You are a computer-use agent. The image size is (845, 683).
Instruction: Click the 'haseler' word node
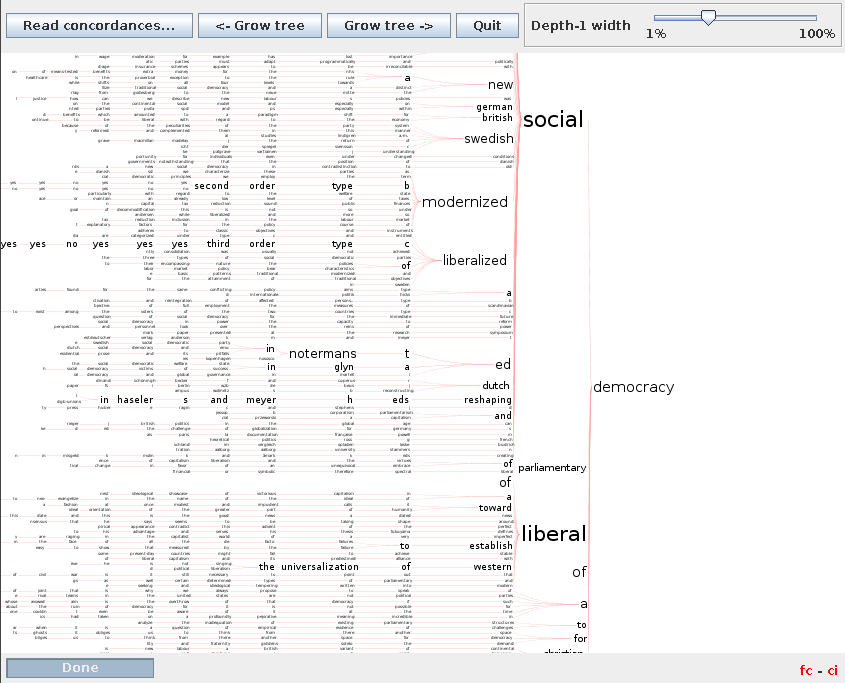pyautogui.click(x=135, y=400)
